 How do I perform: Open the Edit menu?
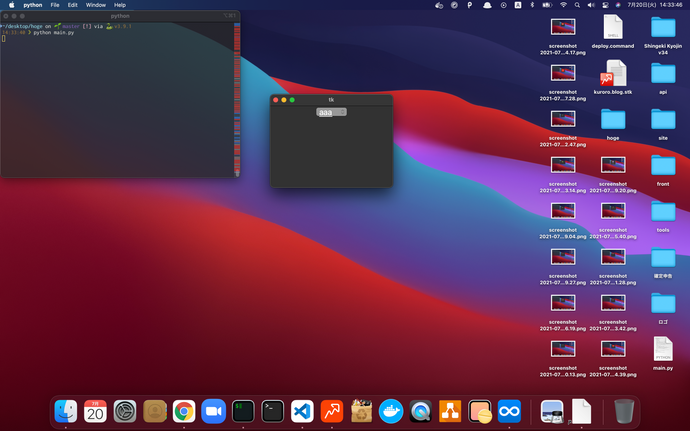tap(73, 5)
